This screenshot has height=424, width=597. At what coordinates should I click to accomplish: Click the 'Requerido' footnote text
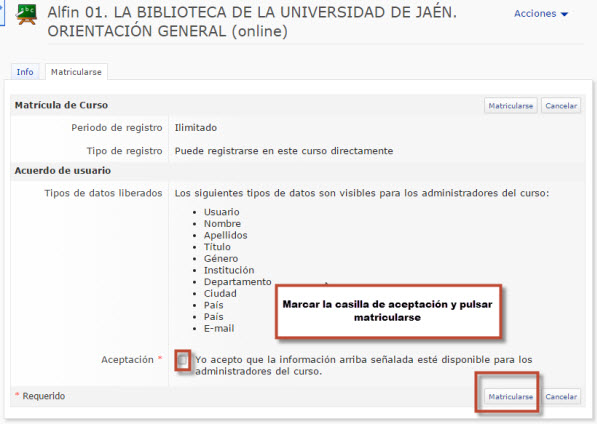click(x=43, y=396)
